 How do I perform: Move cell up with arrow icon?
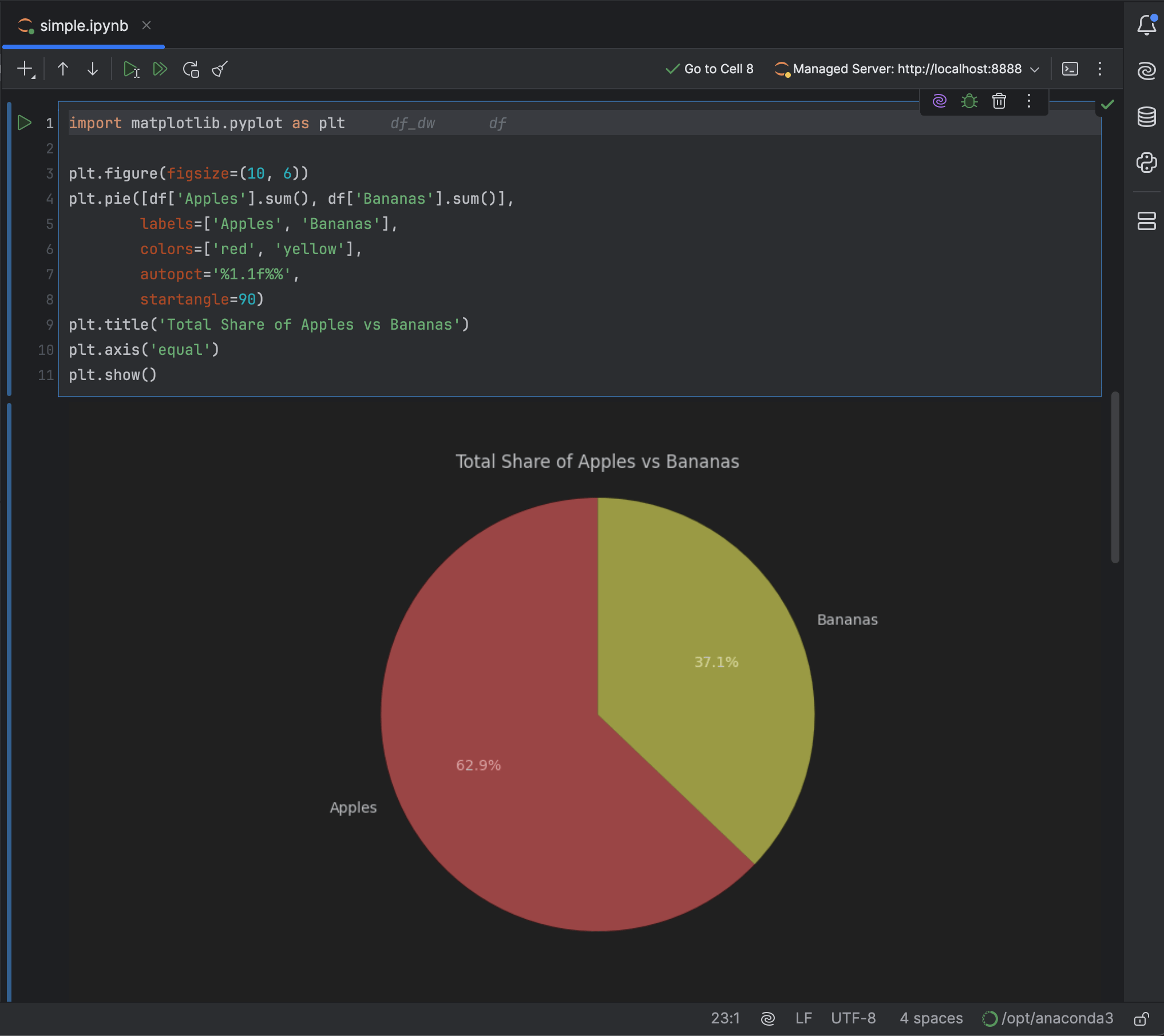click(x=63, y=69)
